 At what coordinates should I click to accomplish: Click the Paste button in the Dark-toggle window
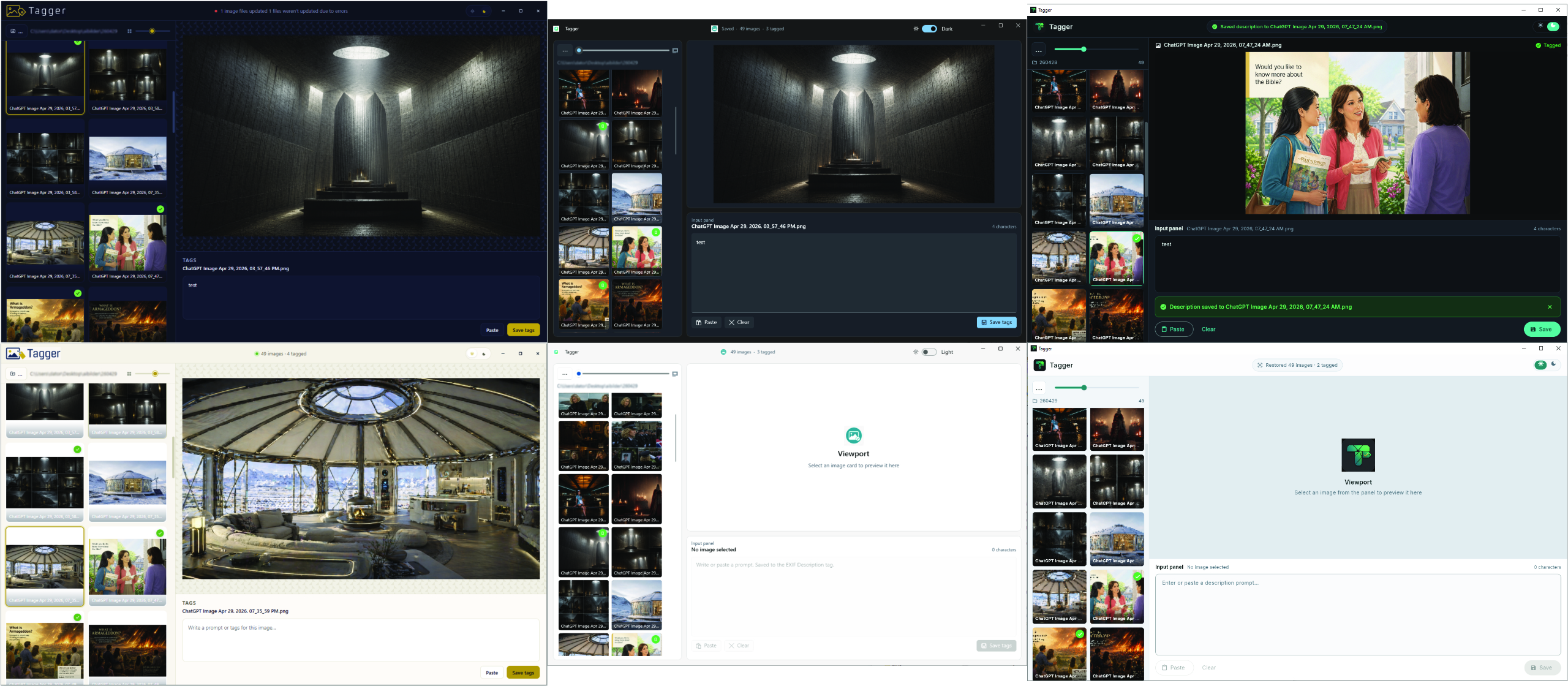[706, 322]
